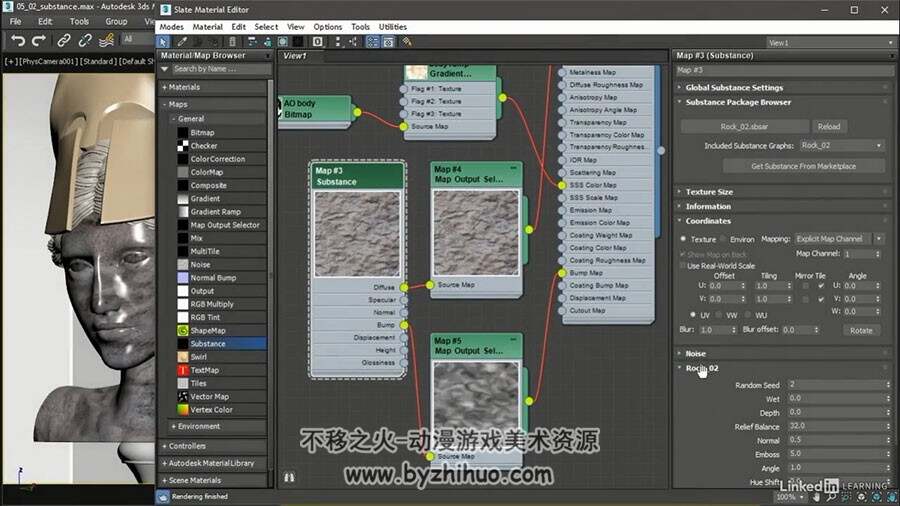This screenshot has width=900, height=506.
Task: Toggle the U Mirror checkbox
Action: tap(805, 286)
